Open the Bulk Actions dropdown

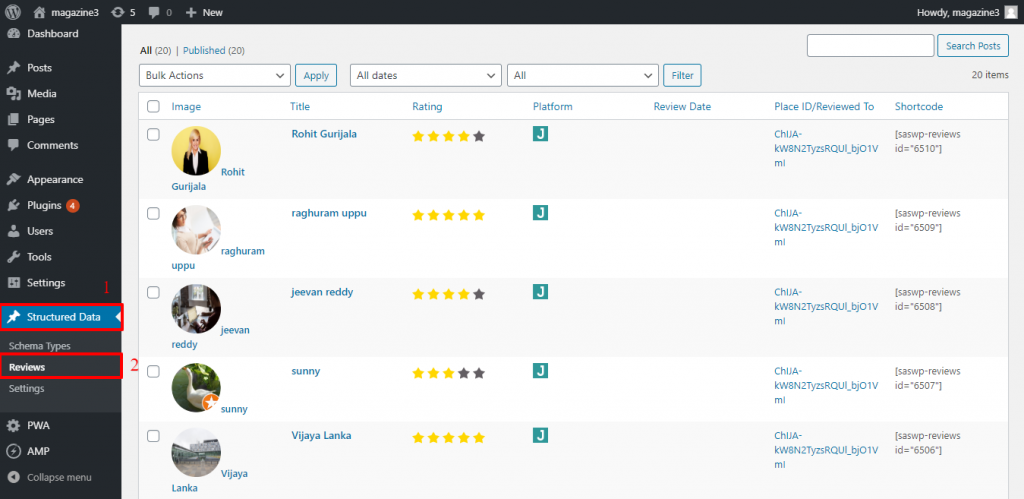point(215,75)
